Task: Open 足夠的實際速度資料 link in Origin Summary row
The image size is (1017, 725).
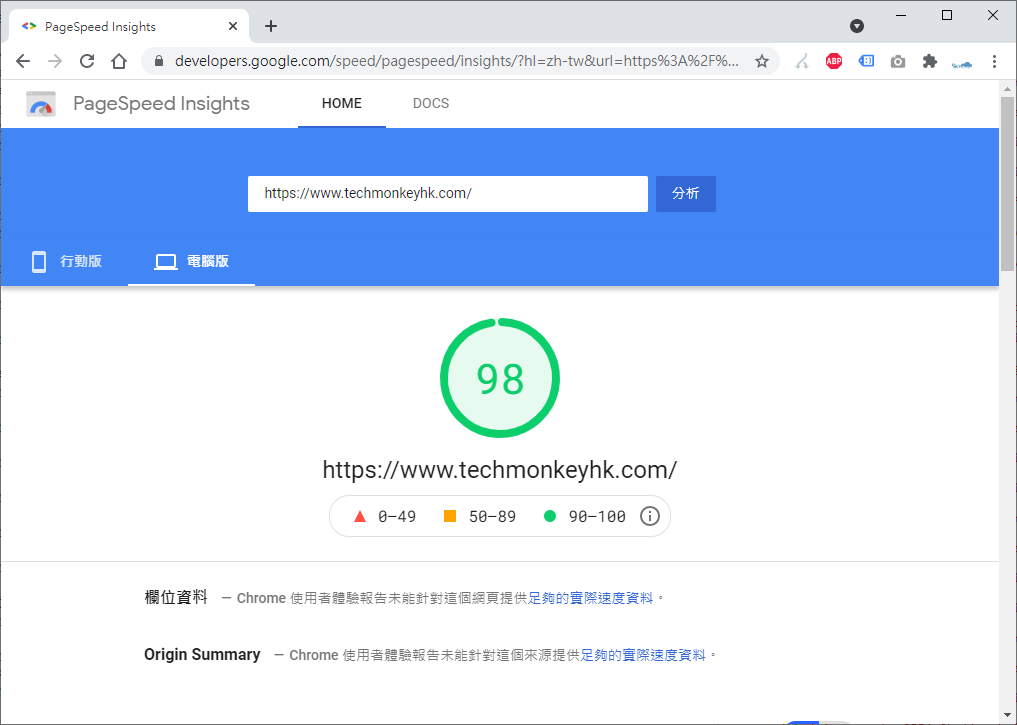Action: tap(643, 655)
